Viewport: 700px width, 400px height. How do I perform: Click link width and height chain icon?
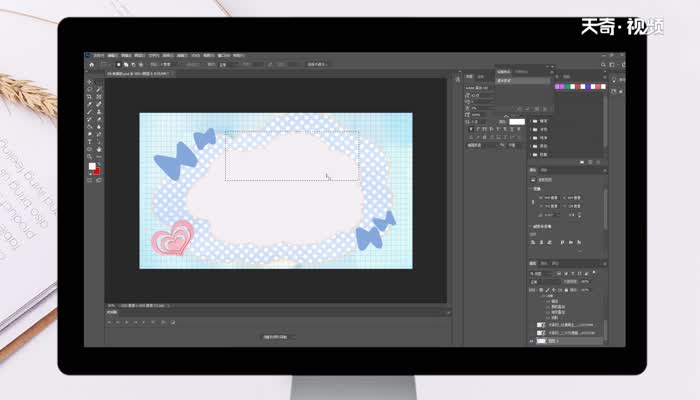(x=533, y=202)
